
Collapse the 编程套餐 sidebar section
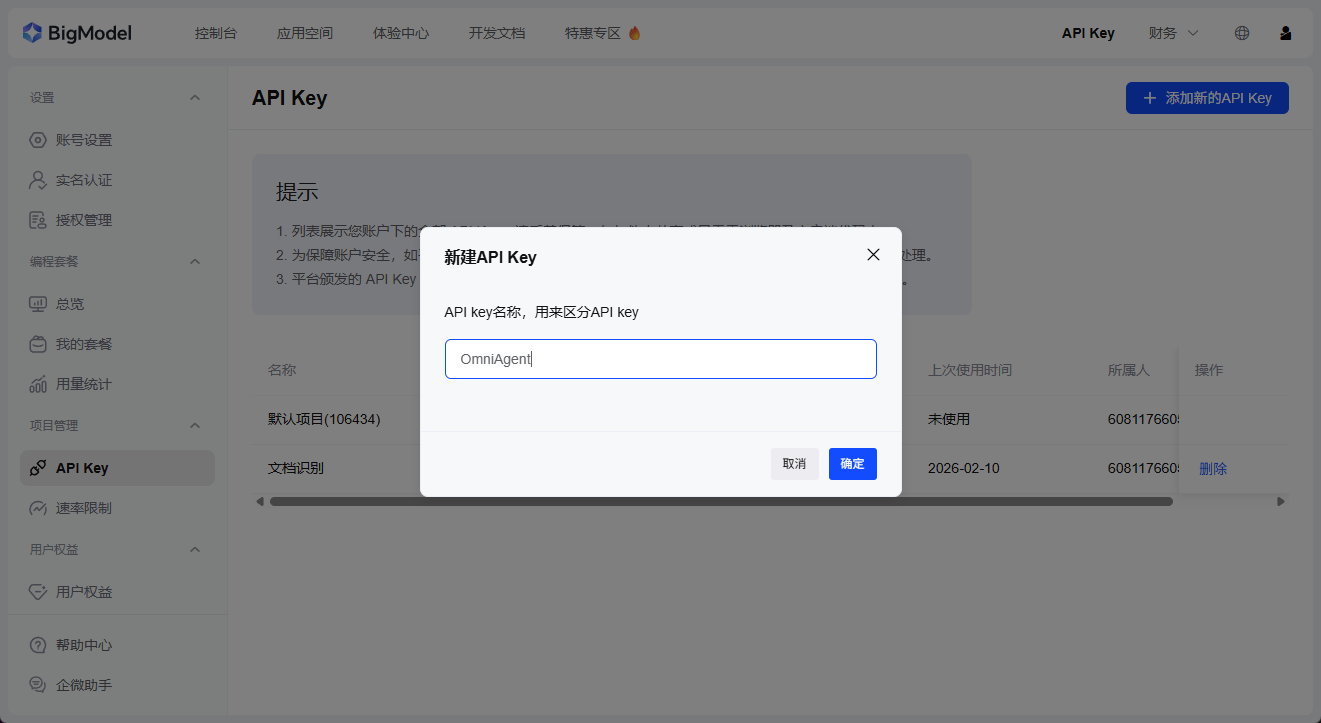point(195,262)
